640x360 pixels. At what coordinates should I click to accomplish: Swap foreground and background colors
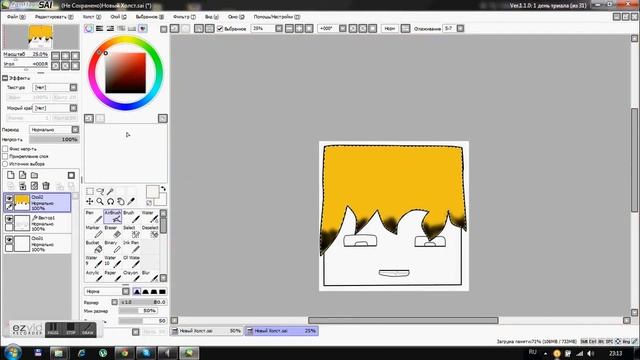(163, 189)
